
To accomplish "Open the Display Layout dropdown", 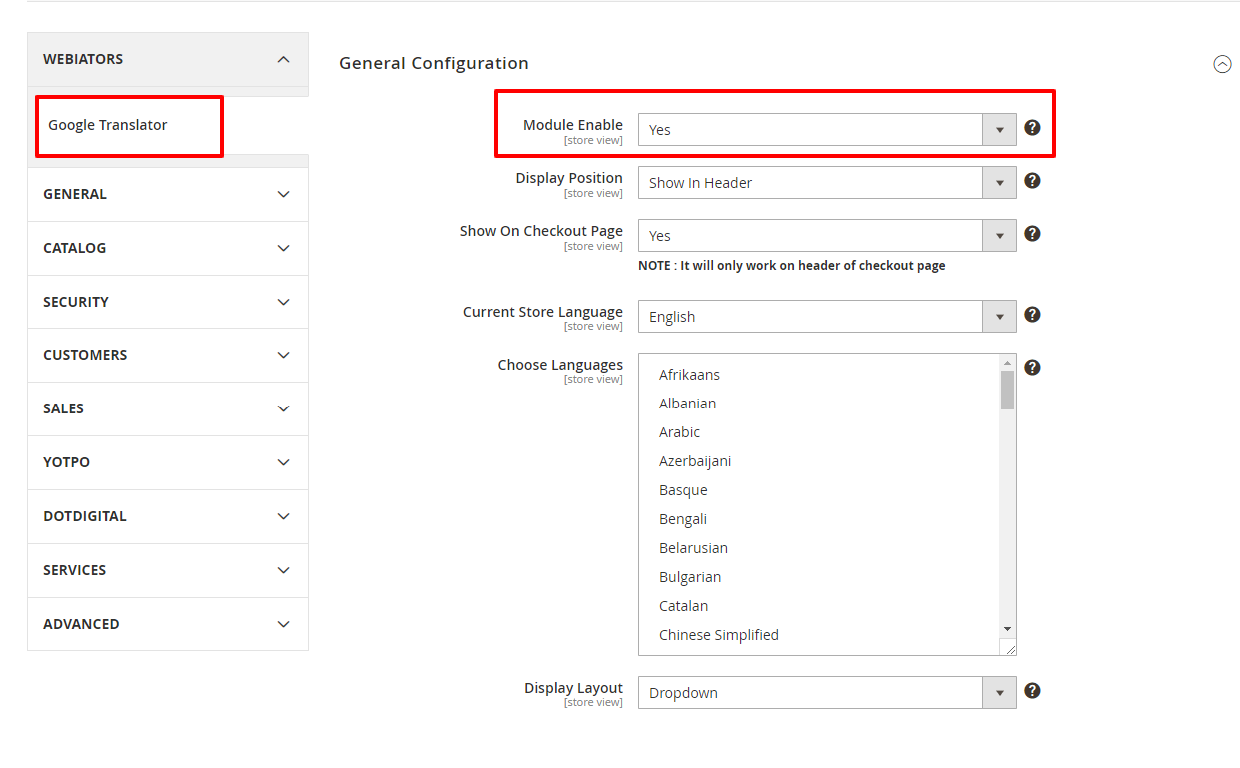I will [827, 693].
